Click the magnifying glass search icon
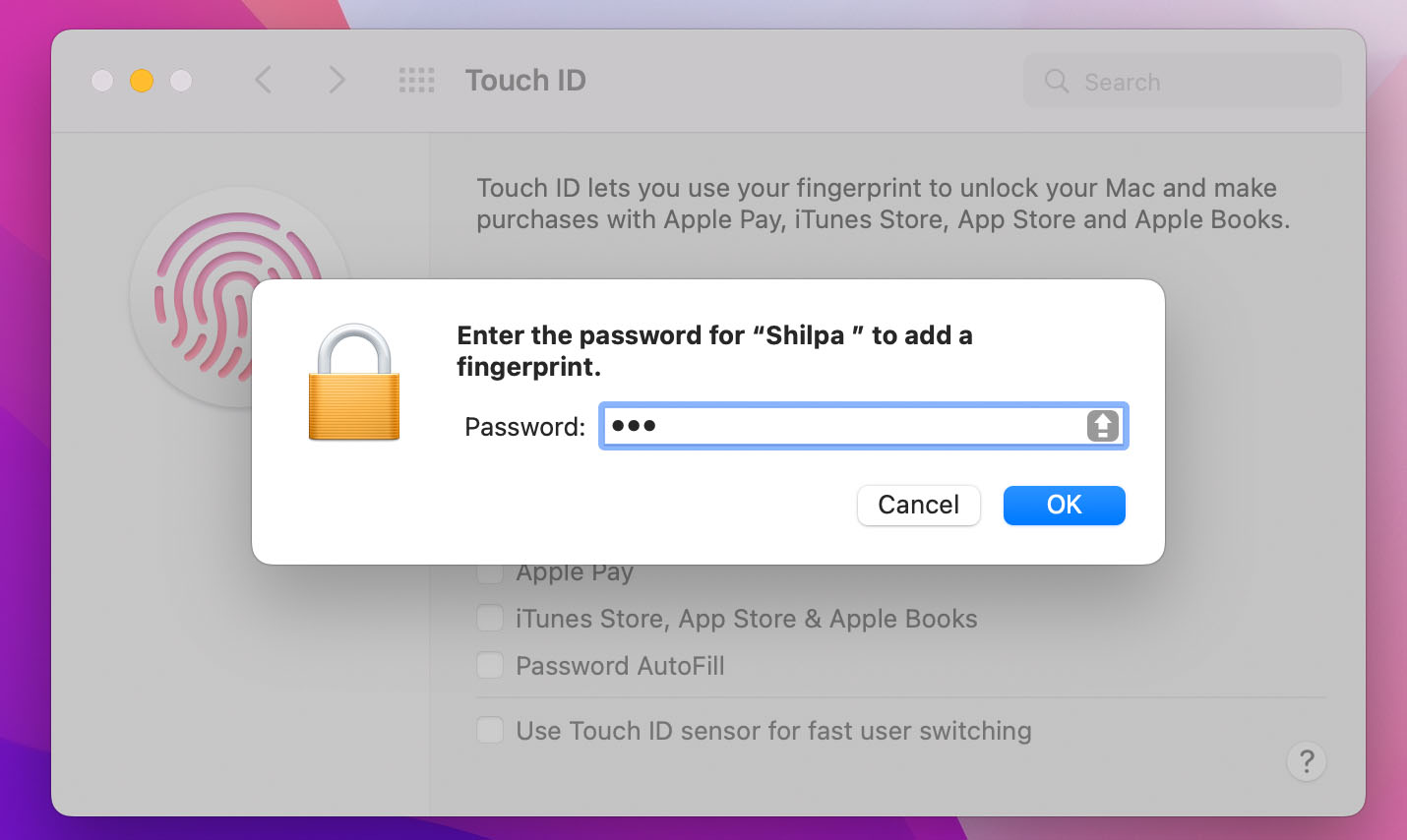 [1056, 83]
